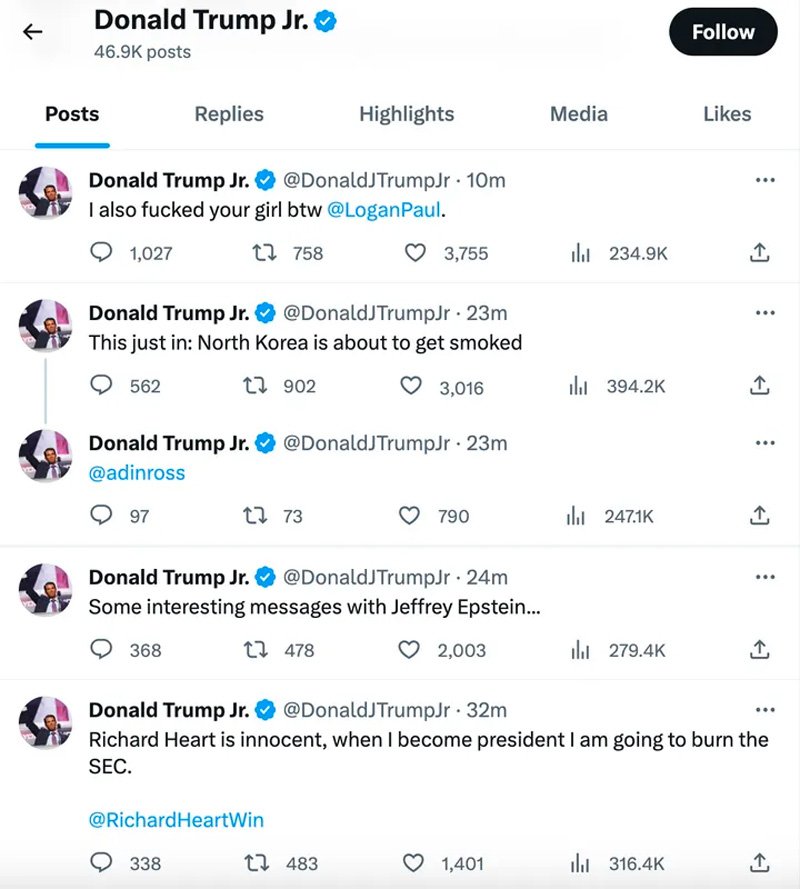Screen dimensions: 800x889
Task: Repost the Jeffrey Epstein messages post
Action: click(255, 650)
